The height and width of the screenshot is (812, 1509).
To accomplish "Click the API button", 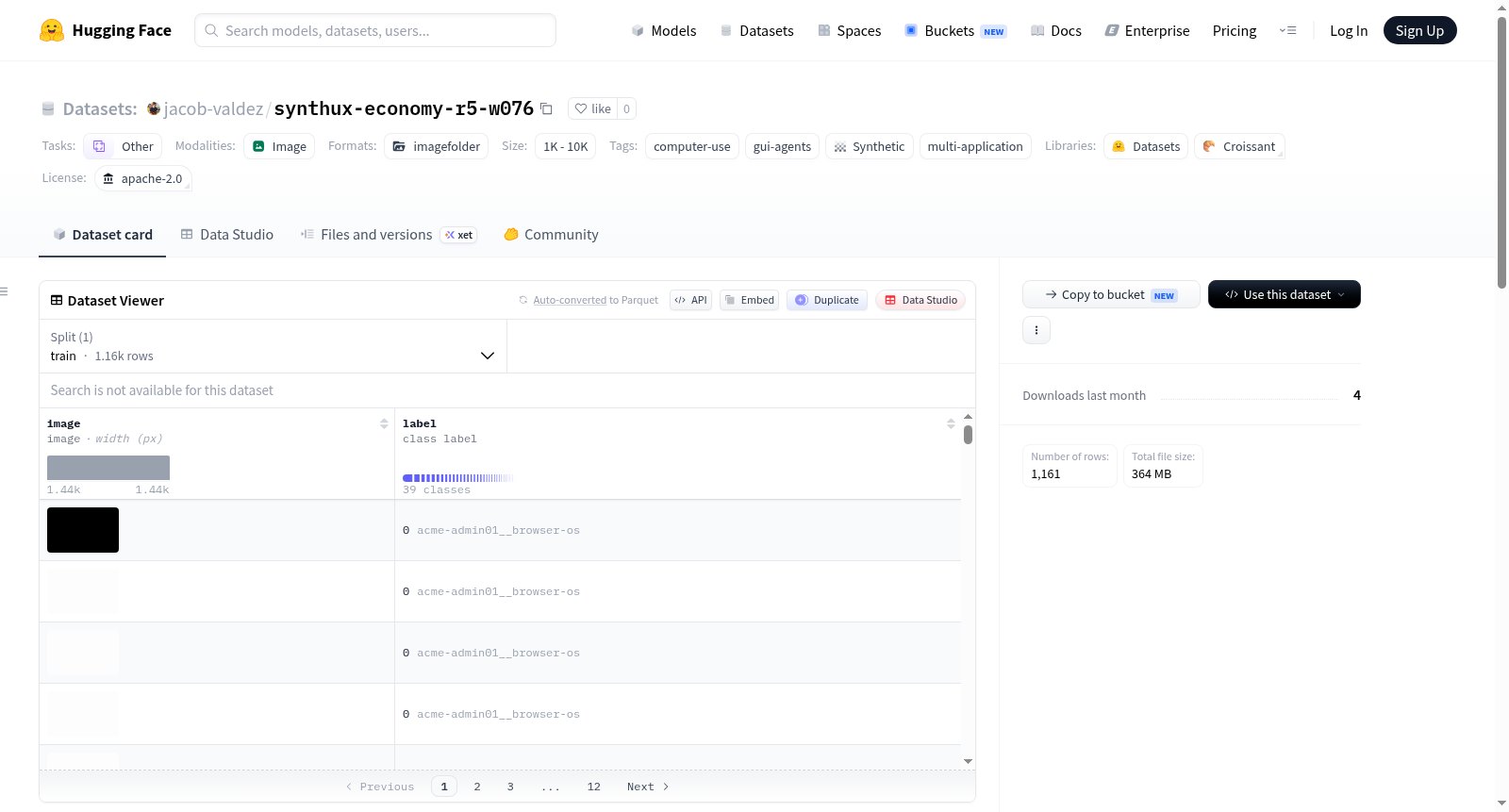I will coord(690,300).
